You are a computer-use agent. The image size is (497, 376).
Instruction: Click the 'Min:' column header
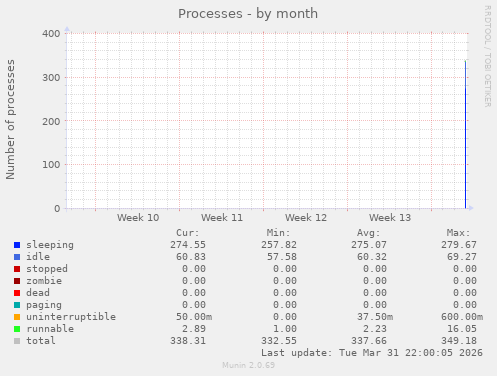278,233
